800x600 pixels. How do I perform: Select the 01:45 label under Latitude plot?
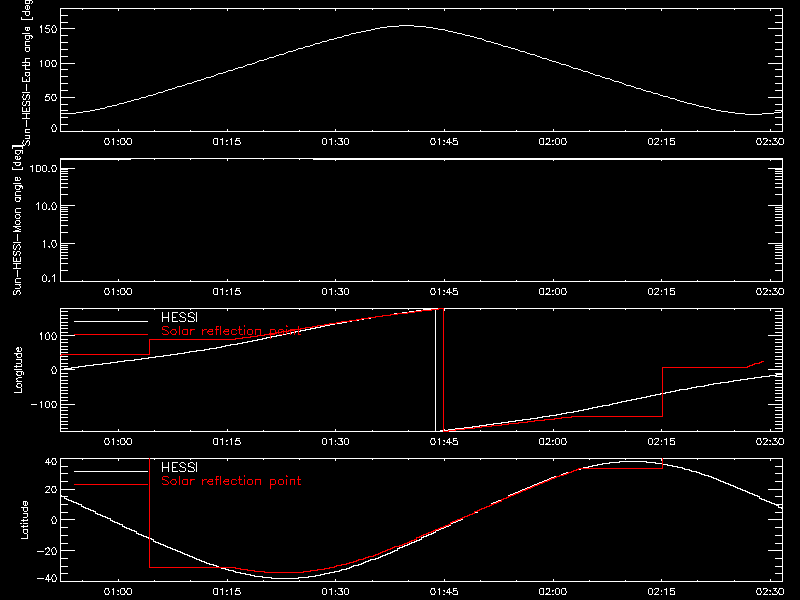pyautogui.click(x=444, y=592)
